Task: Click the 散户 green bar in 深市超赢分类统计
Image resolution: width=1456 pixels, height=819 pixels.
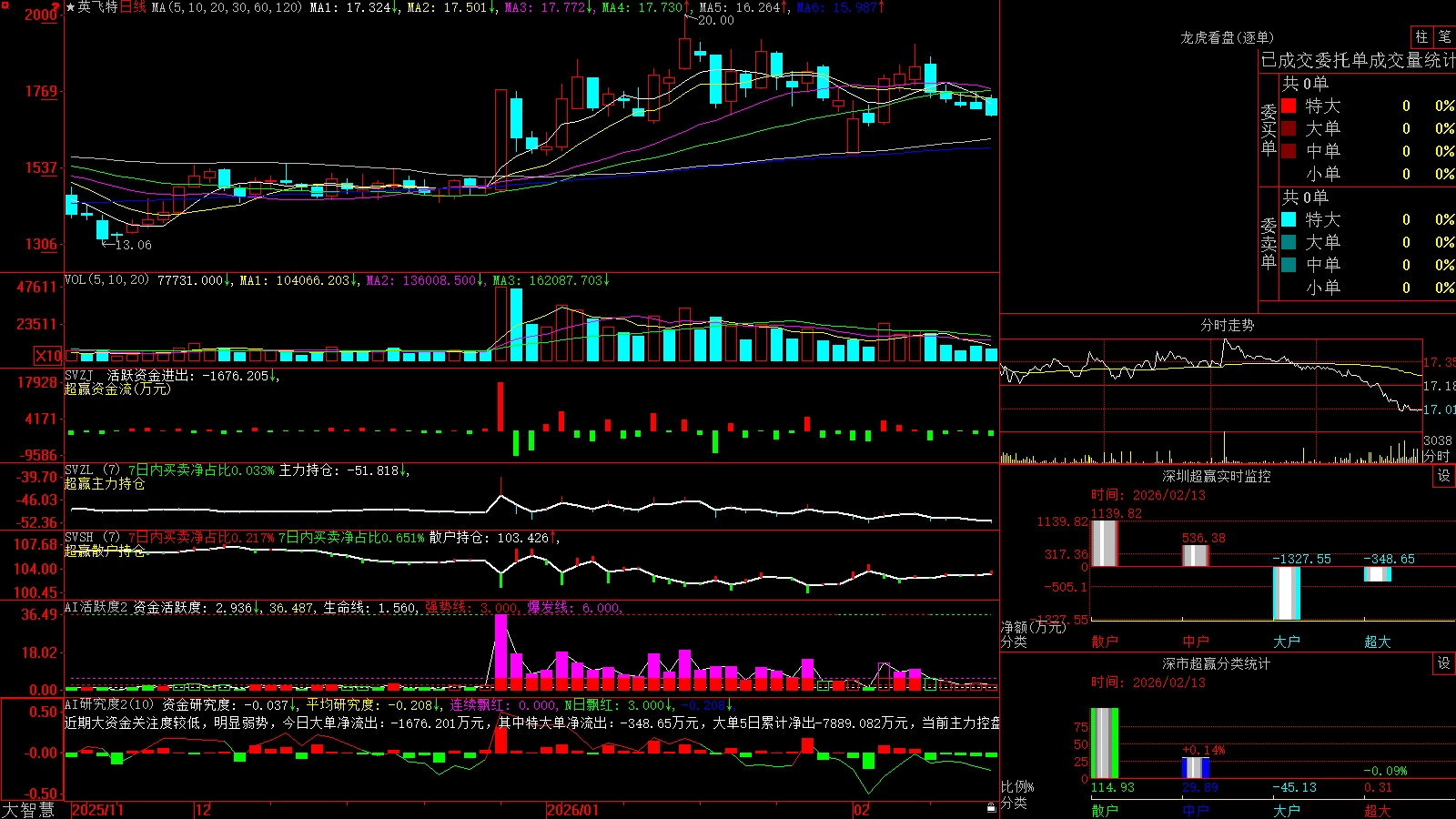Action: (x=1104, y=743)
